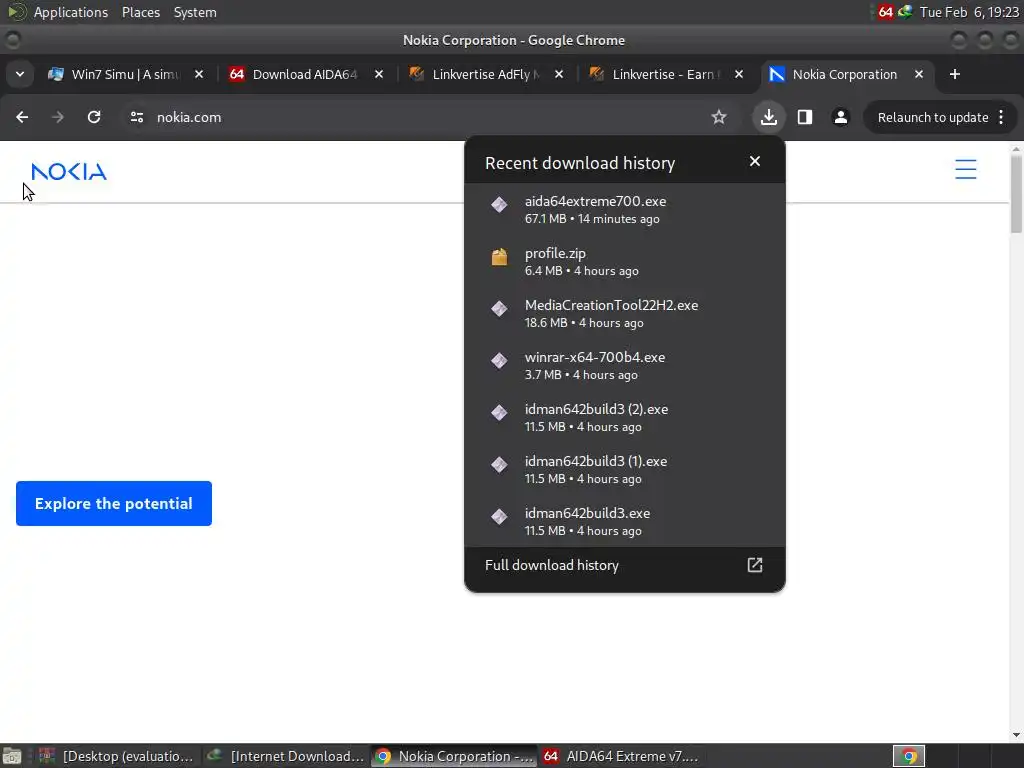Click Explore the potential button
The height and width of the screenshot is (768, 1024).
click(114, 503)
